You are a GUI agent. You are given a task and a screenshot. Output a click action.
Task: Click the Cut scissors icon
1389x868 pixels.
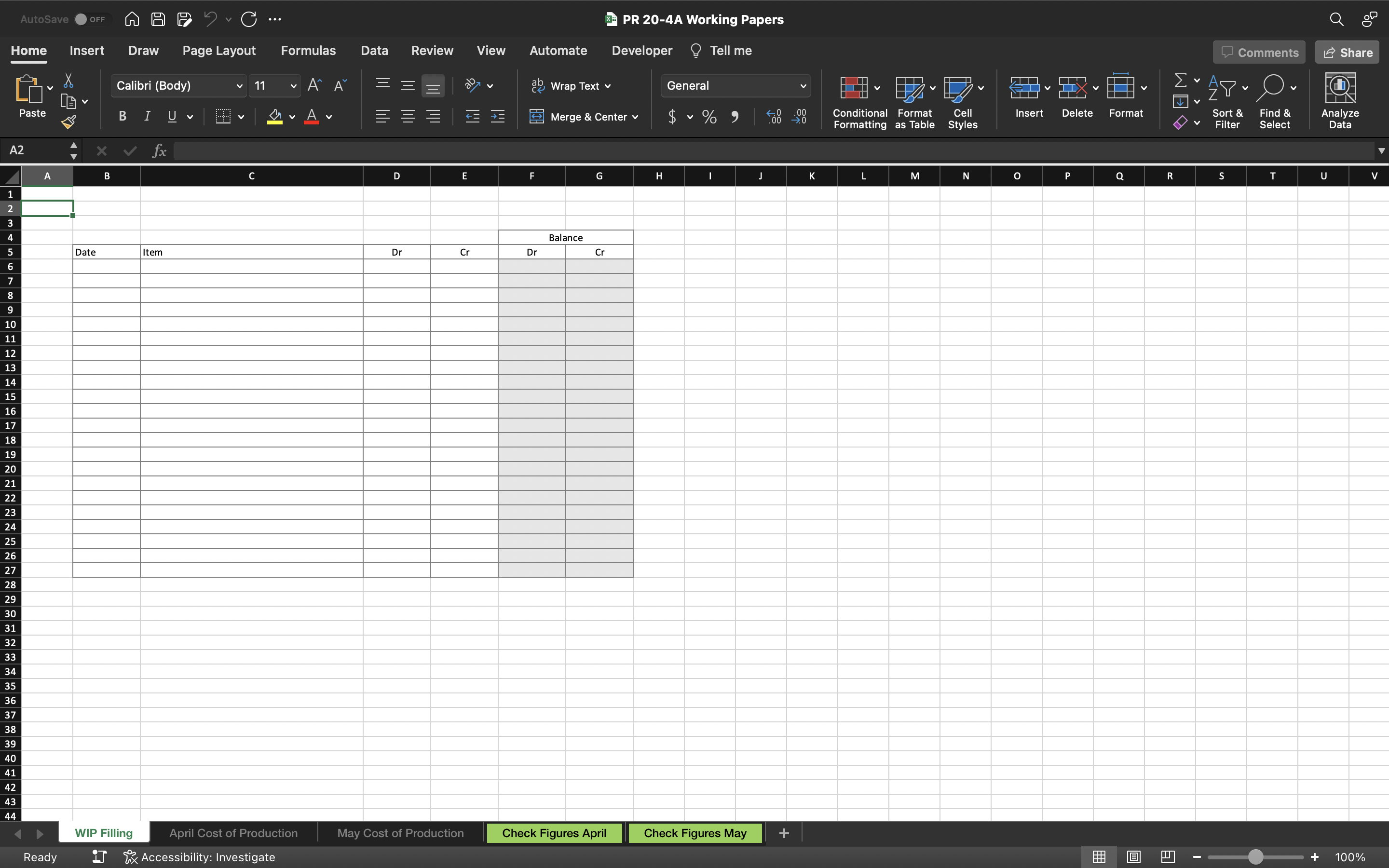click(68, 81)
